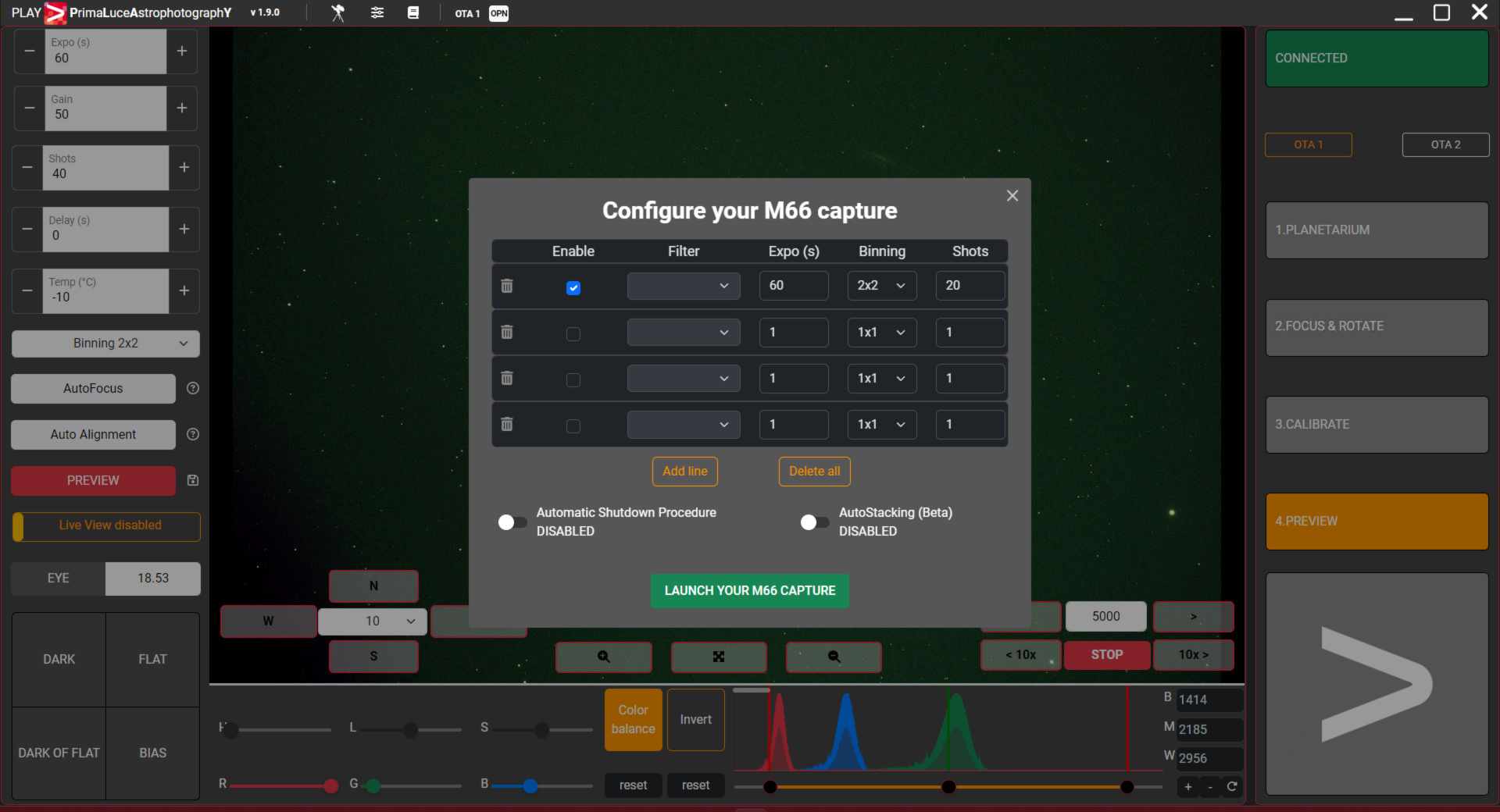Expand the 2x2 binning dropdown in first row
Screen dimensions: 1500x812
881,286
